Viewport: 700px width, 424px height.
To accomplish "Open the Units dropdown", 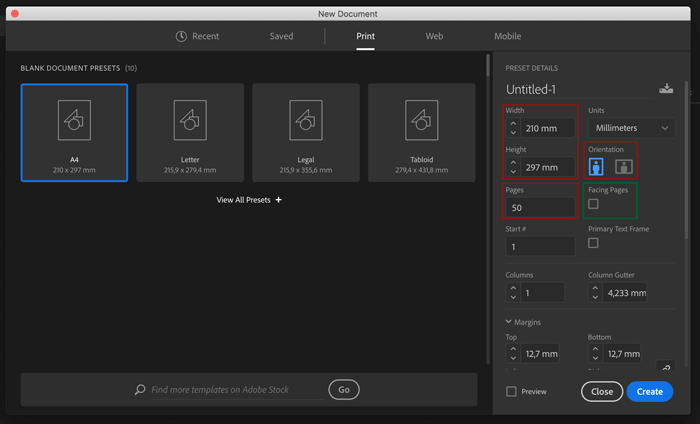I will (x=632, y=128).
